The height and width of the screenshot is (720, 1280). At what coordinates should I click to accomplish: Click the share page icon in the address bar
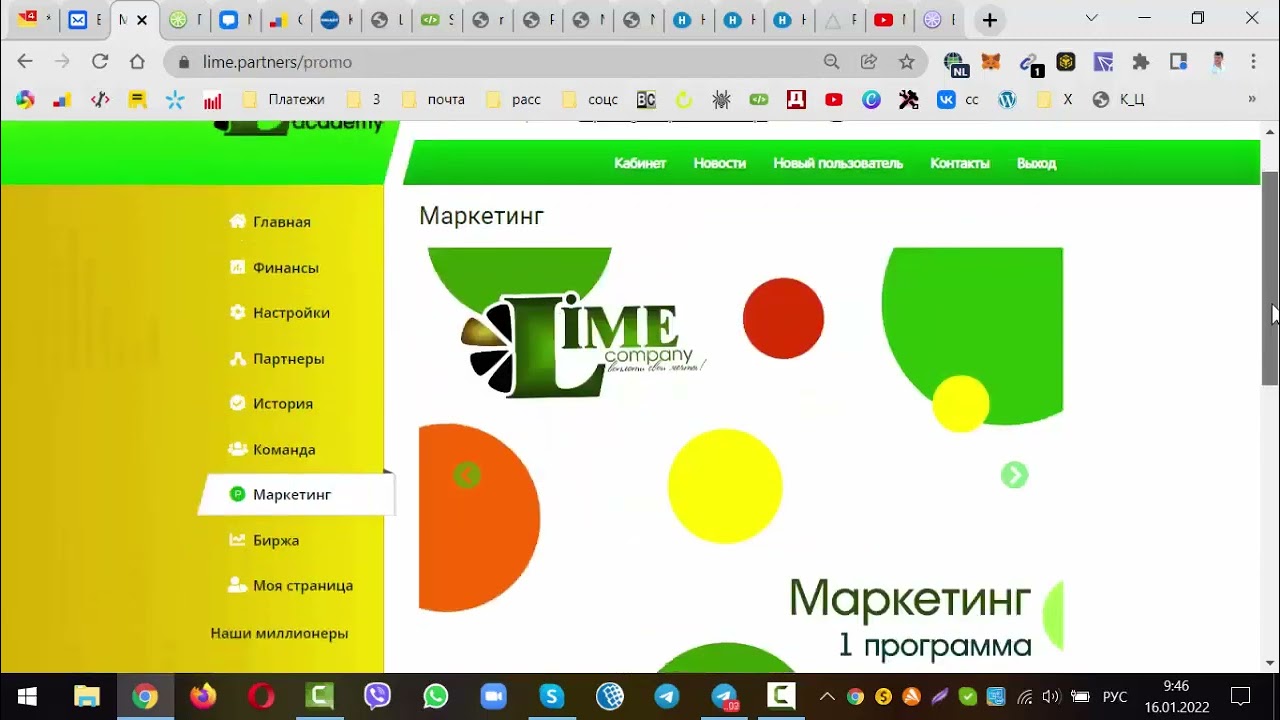[869, 62]
